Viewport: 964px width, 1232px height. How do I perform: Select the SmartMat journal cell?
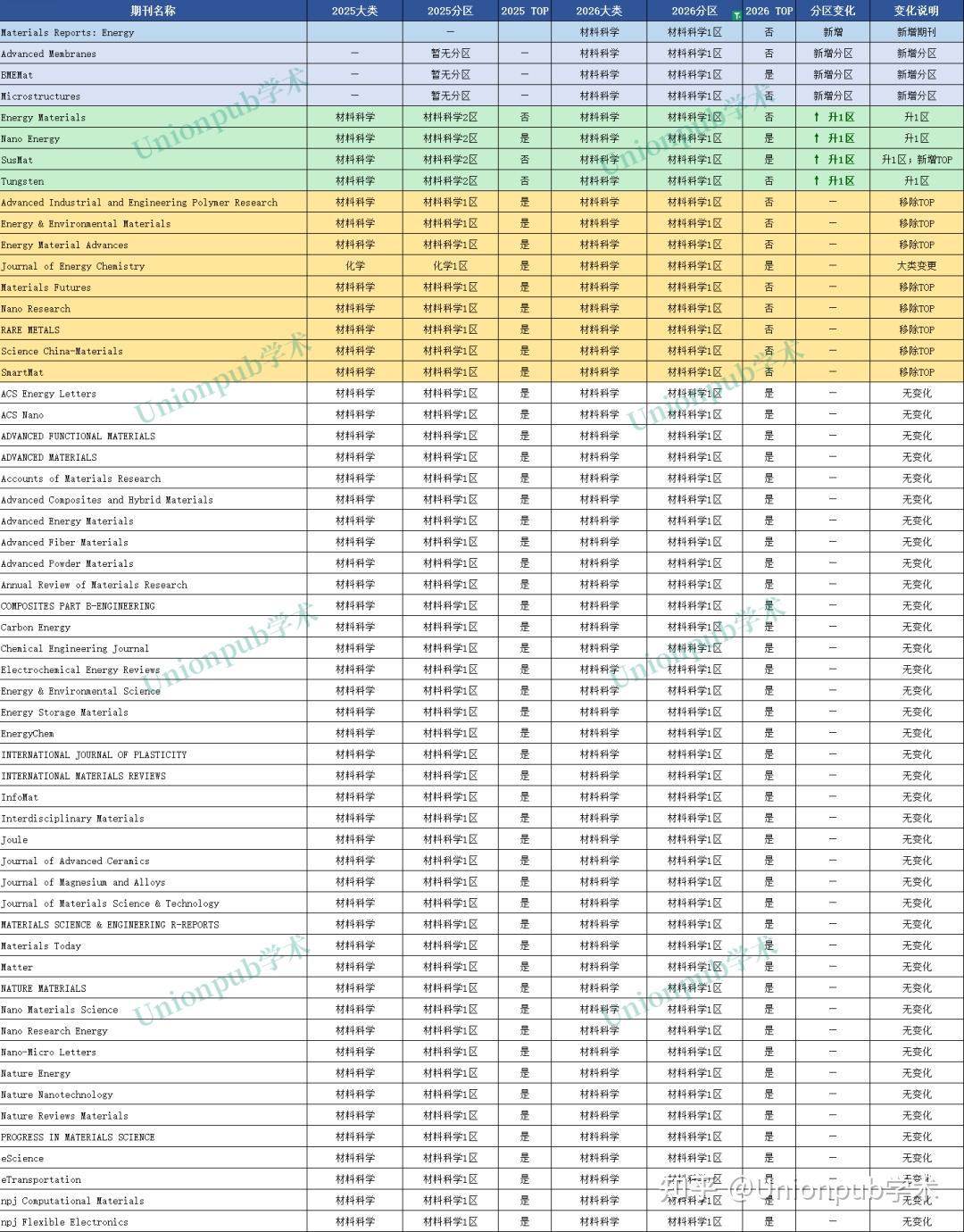click(154, 372)
